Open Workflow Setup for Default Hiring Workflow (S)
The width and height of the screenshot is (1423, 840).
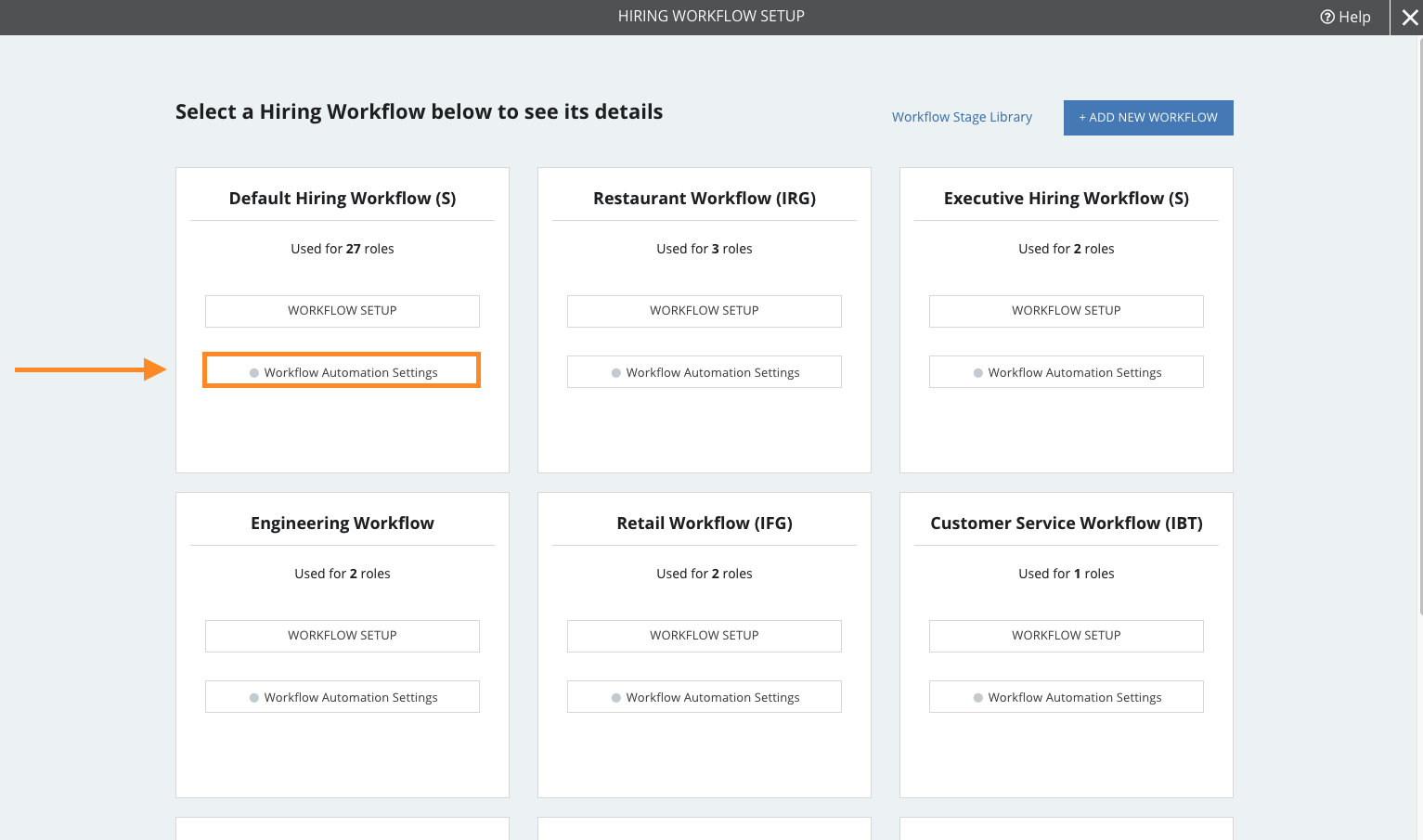(343, 311)
